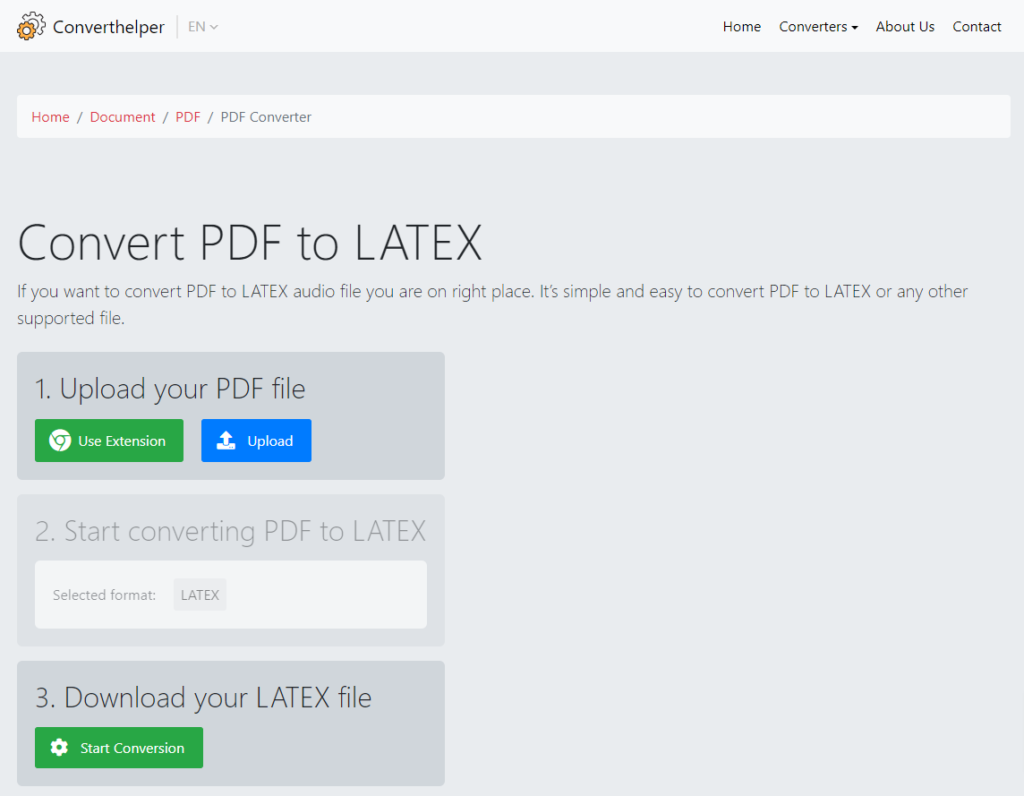The height and width of the screenshot is (796, 1024).
Task: Select Home in the top navigation
Action: 741,27
